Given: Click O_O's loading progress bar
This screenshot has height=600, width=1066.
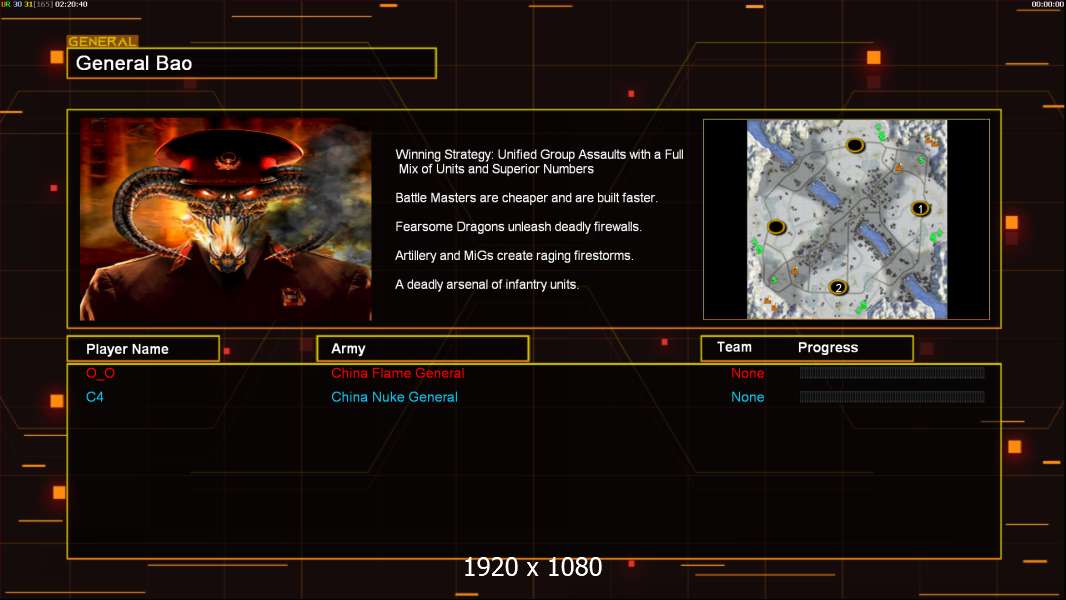Looking at the screenshot, I should [x=891, y=373].
